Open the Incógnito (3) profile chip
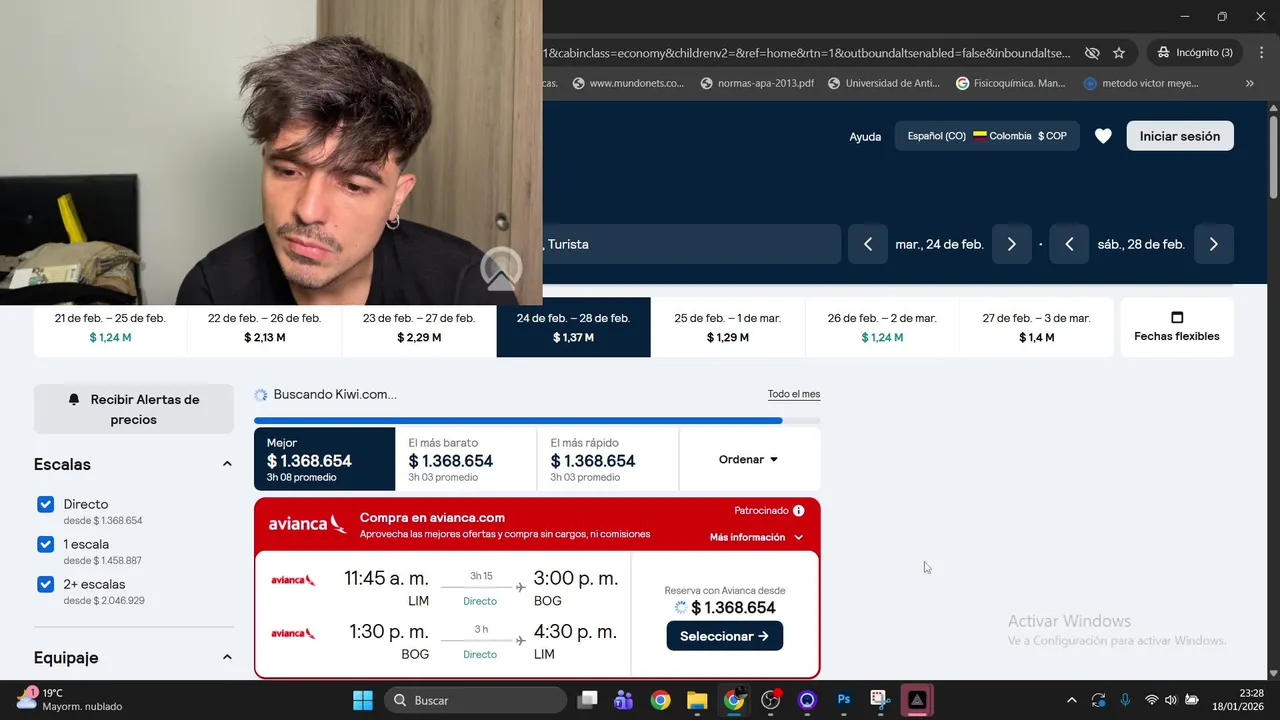 [x=1196, y=52]
